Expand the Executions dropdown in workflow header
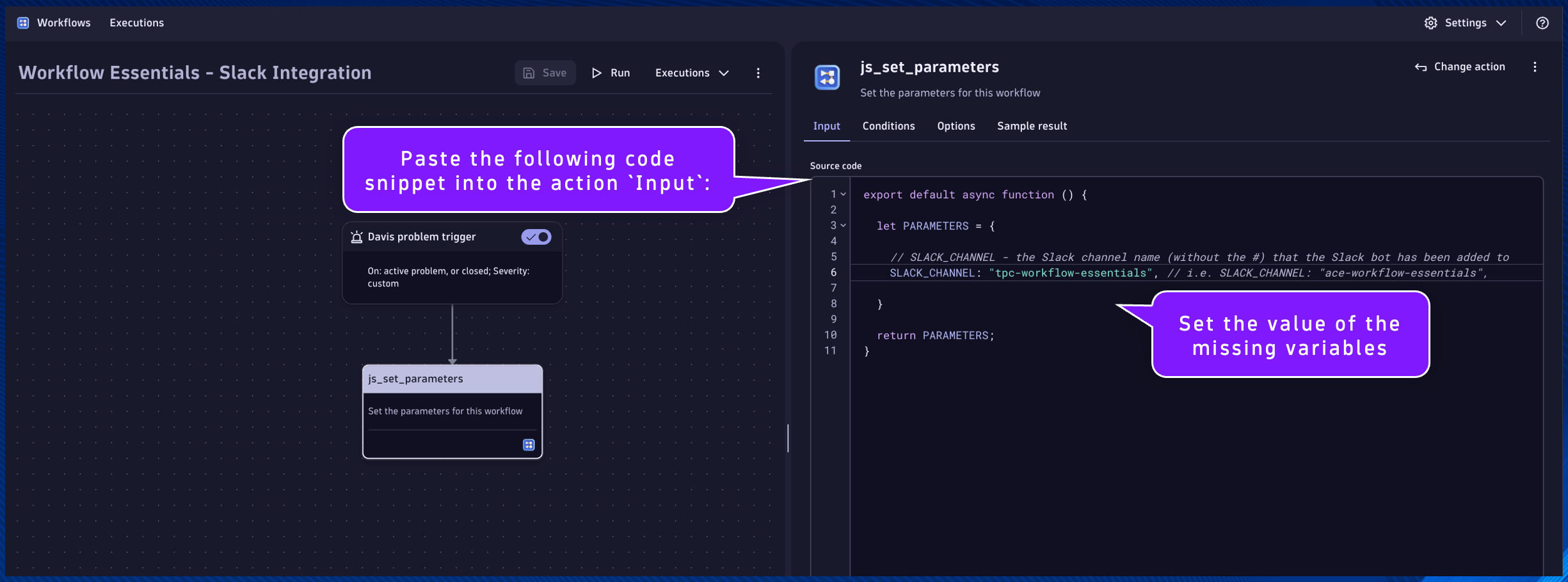 692,73
